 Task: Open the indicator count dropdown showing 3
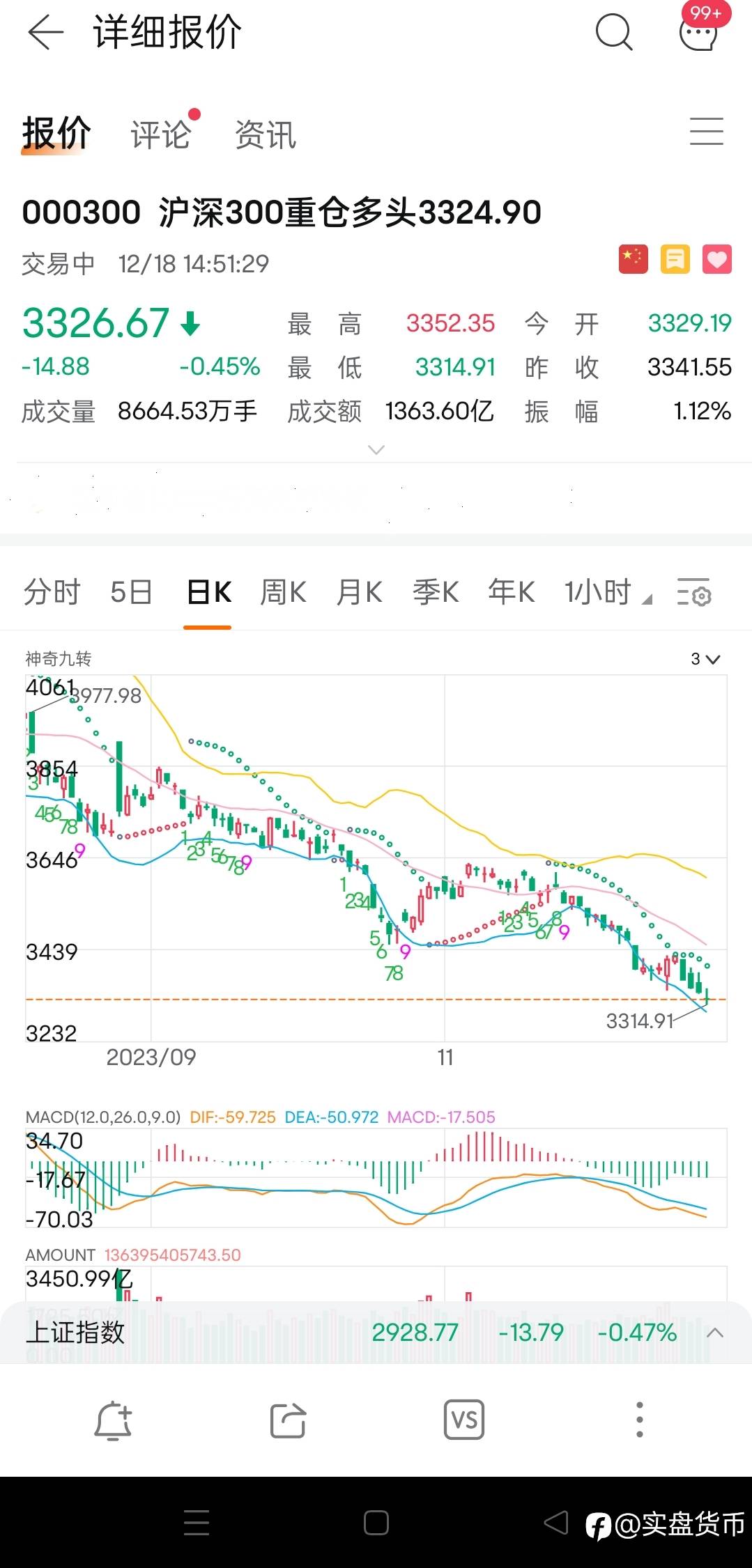coord(705,659)
